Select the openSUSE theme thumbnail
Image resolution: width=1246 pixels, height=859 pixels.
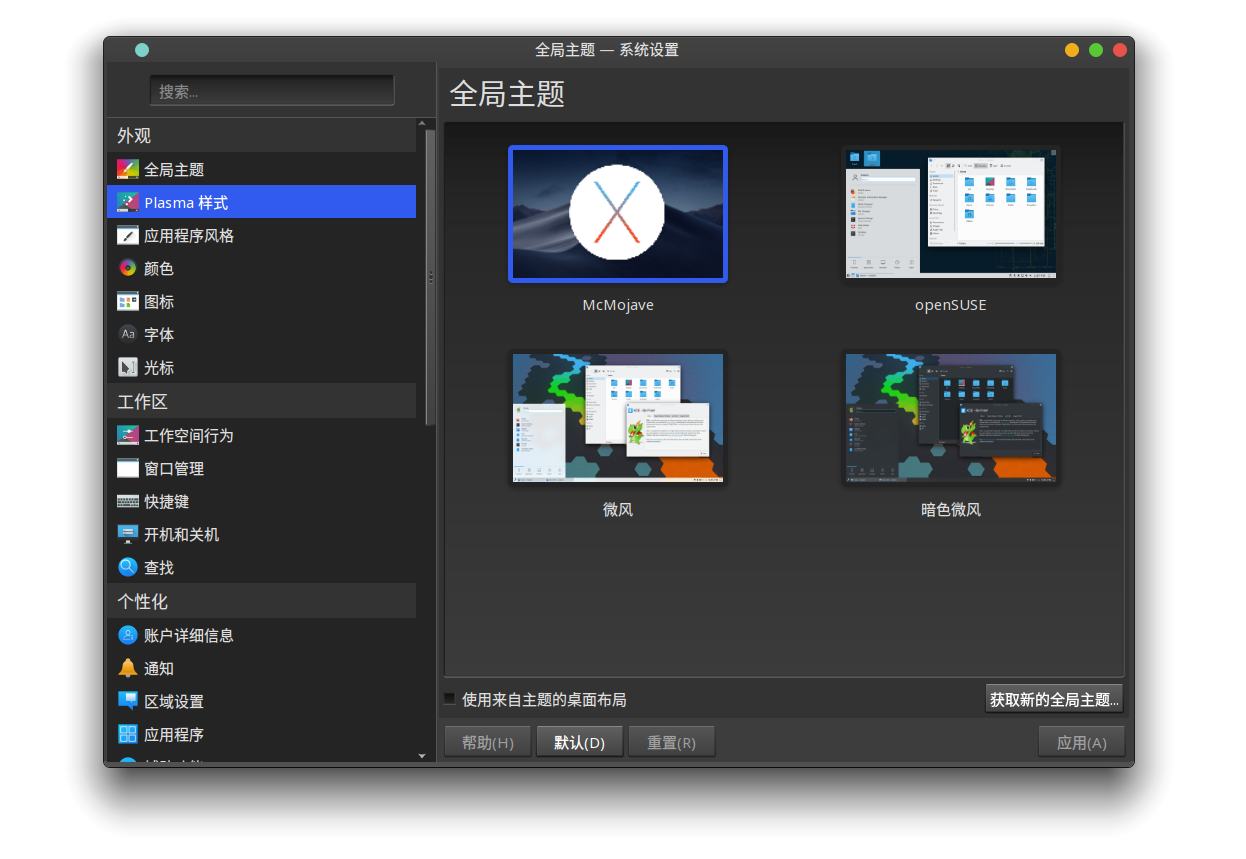(x=950, y=214)
